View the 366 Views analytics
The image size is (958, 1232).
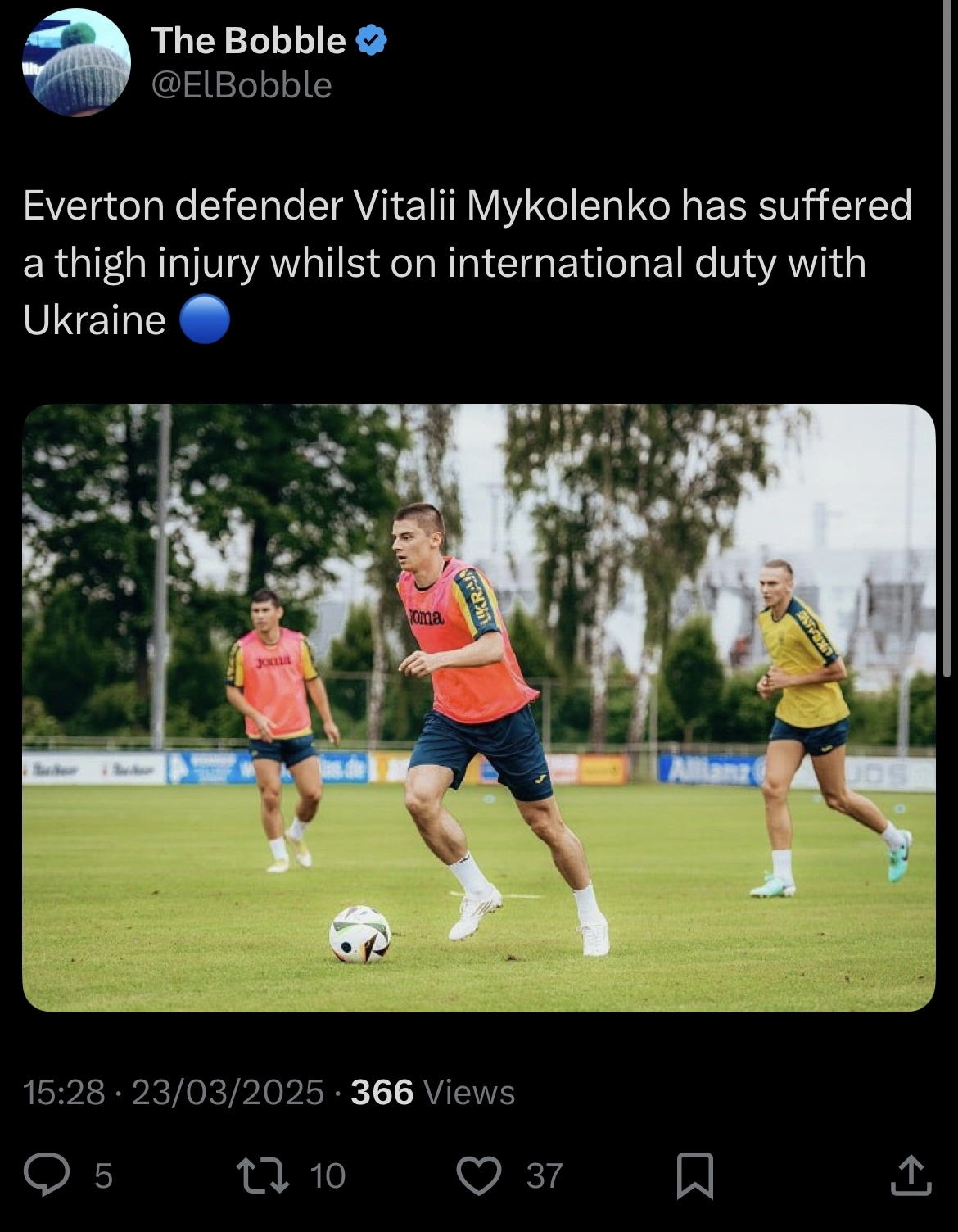(x=432, y=1092)
